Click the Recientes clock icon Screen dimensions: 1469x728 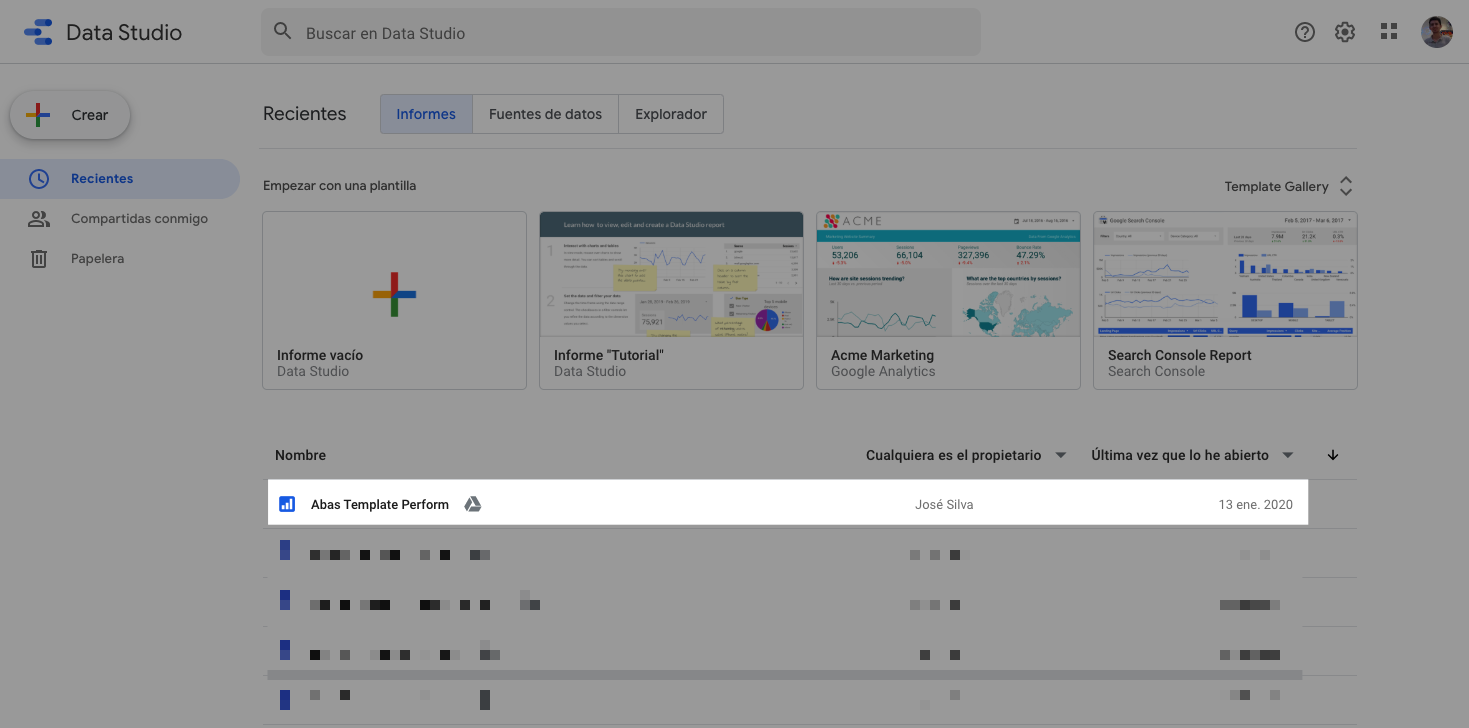click(x=39, y=179)
